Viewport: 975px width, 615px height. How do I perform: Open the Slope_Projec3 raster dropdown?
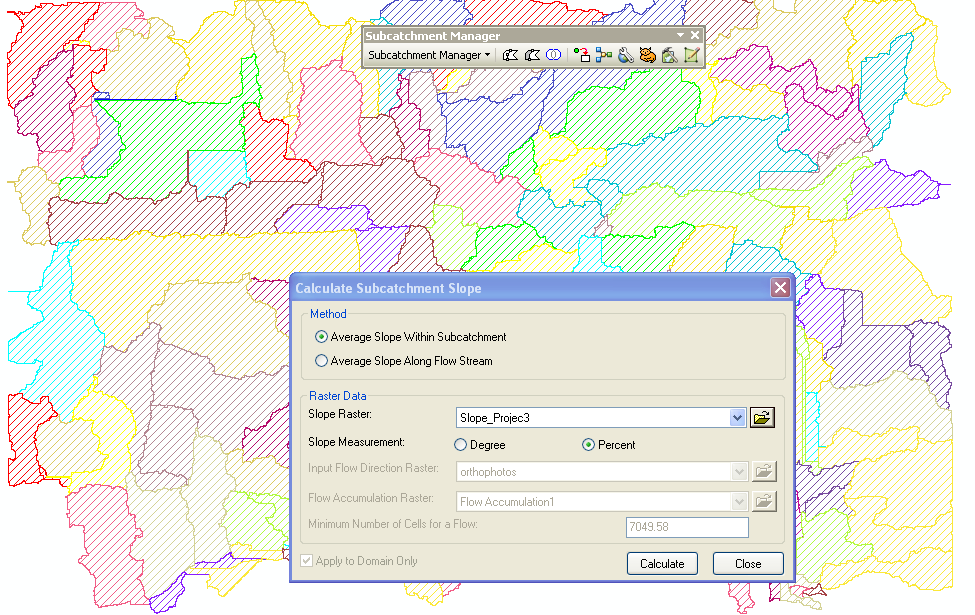[738, 417]
